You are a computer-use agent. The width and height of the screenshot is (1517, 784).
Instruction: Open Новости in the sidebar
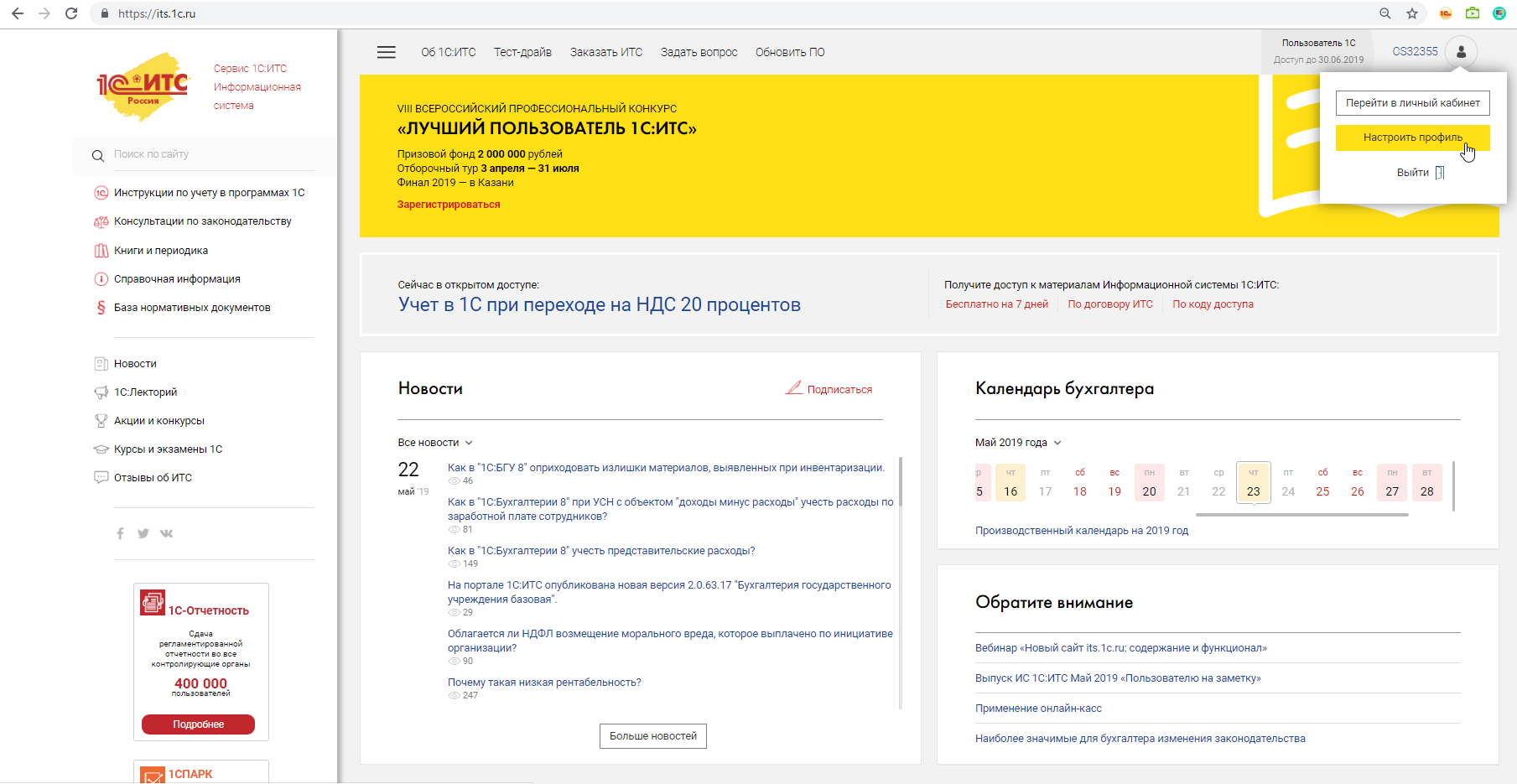tap(135, 364)
